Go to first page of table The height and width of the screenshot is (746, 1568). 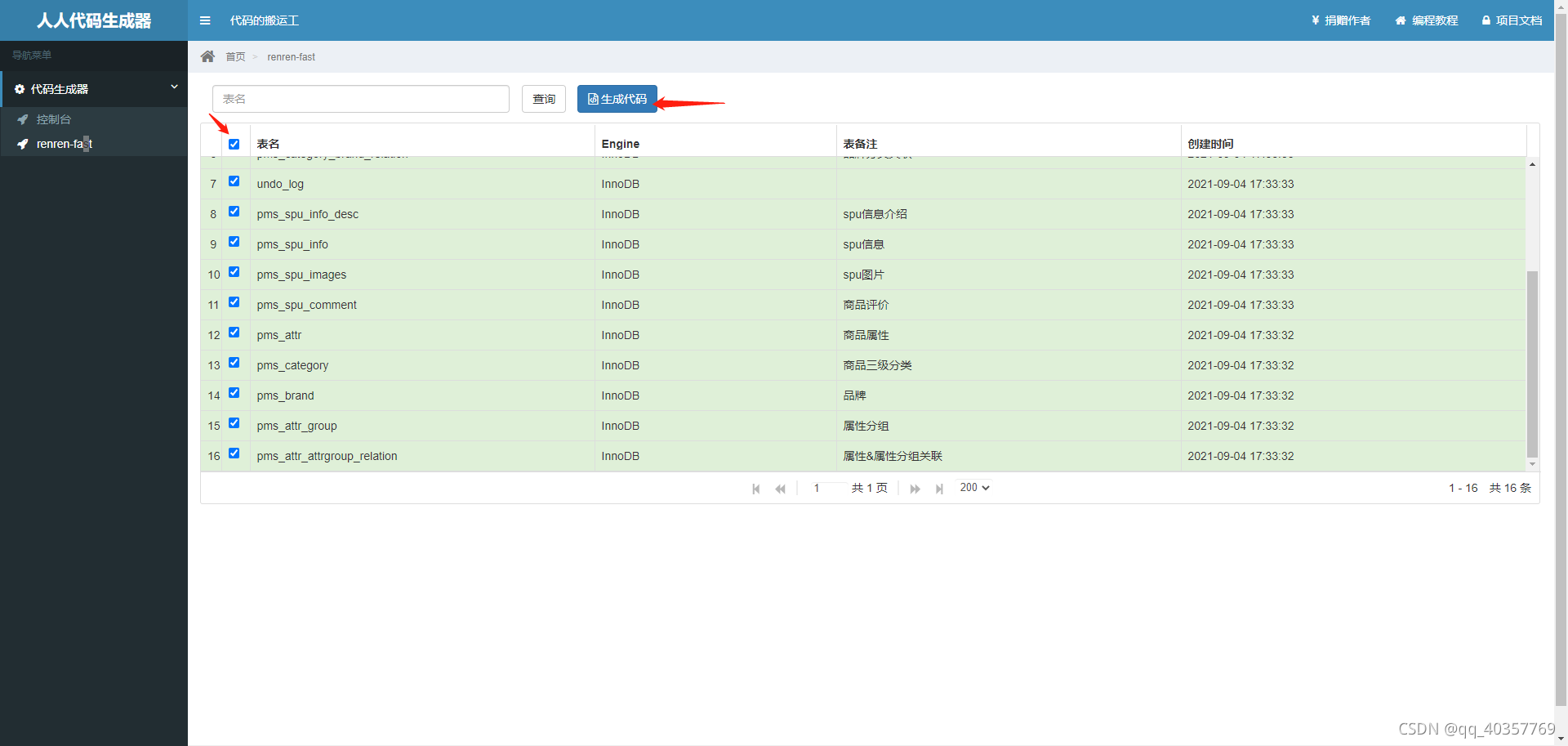[756, 489]
